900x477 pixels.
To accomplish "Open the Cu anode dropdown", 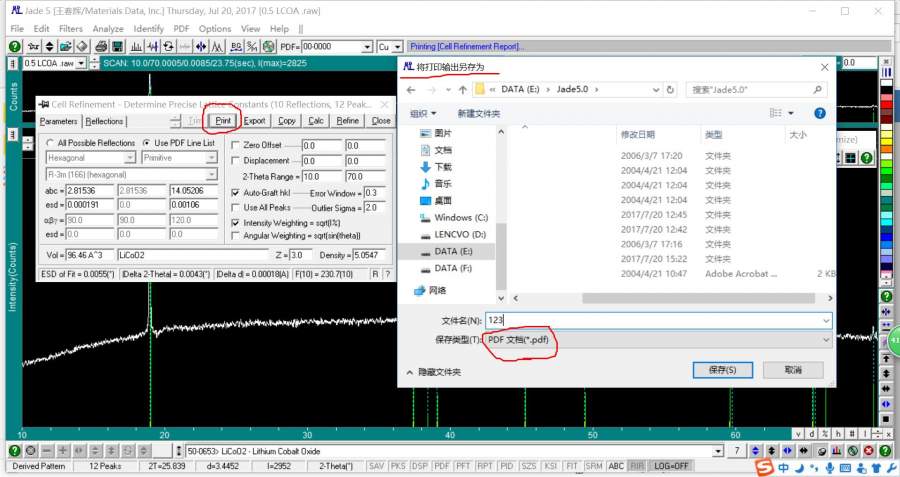I will click(397, 46).
